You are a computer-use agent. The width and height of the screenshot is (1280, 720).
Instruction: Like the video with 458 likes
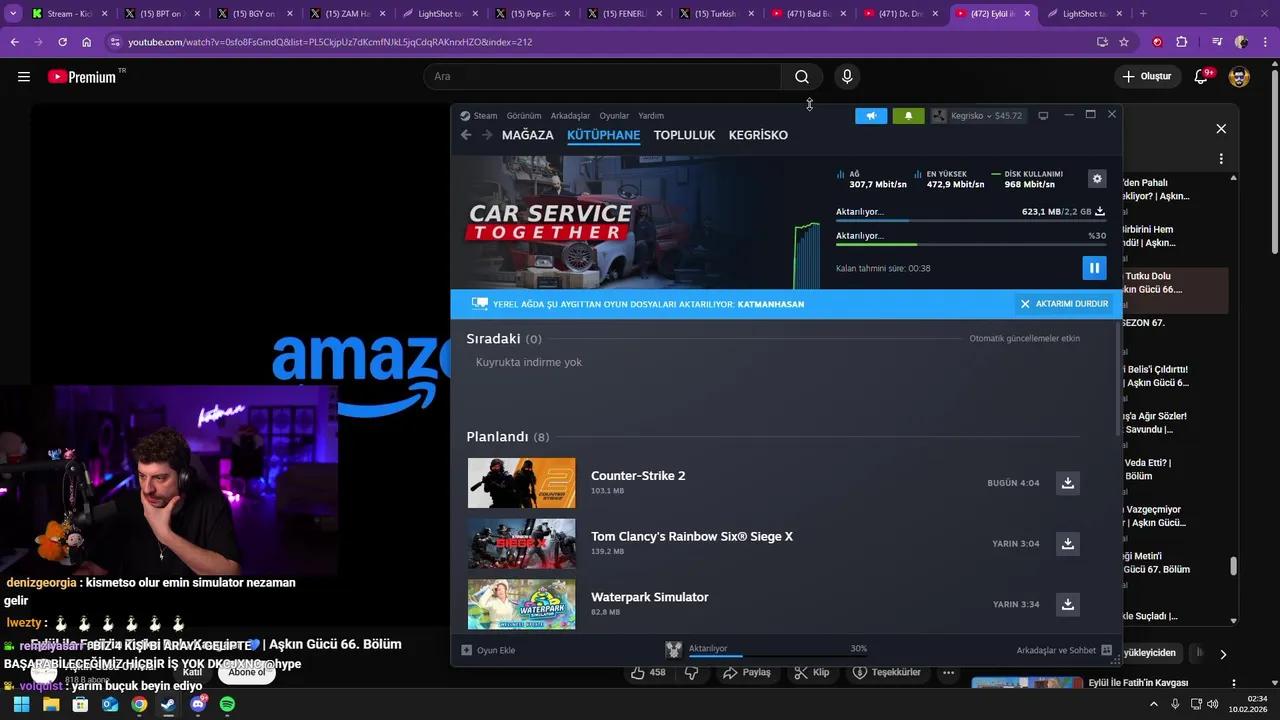(x=648, y=673)
